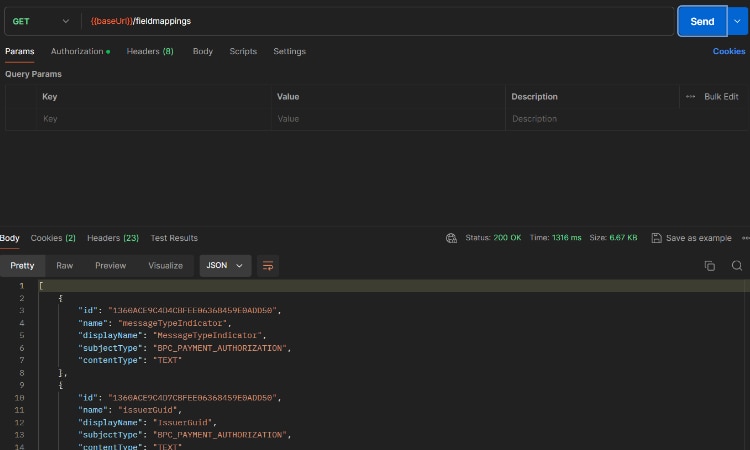
Task: Open the Cookies link
Action: 728,51
